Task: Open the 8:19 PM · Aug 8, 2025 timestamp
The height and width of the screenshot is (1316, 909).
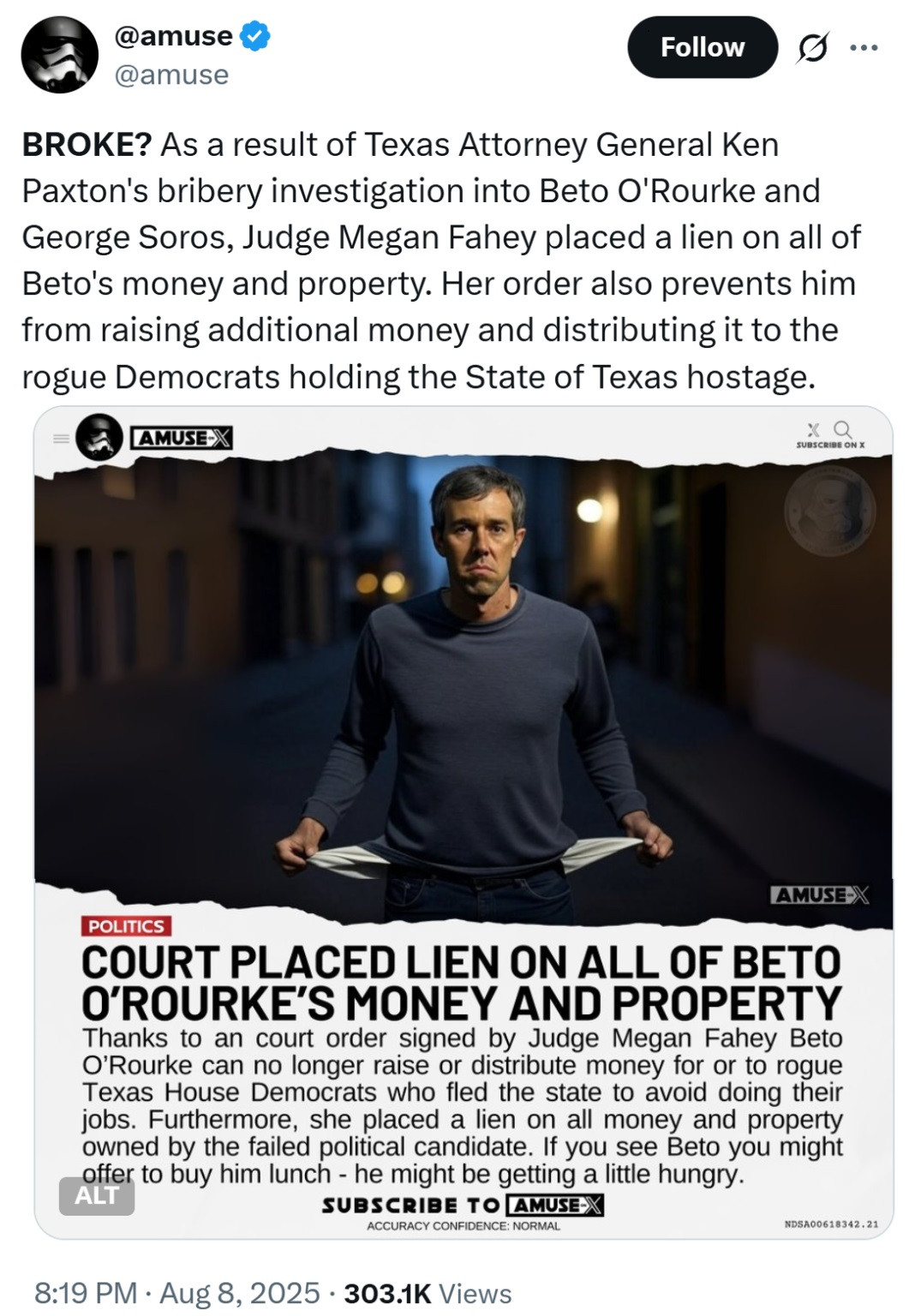Action: (x=176, y=1293)
